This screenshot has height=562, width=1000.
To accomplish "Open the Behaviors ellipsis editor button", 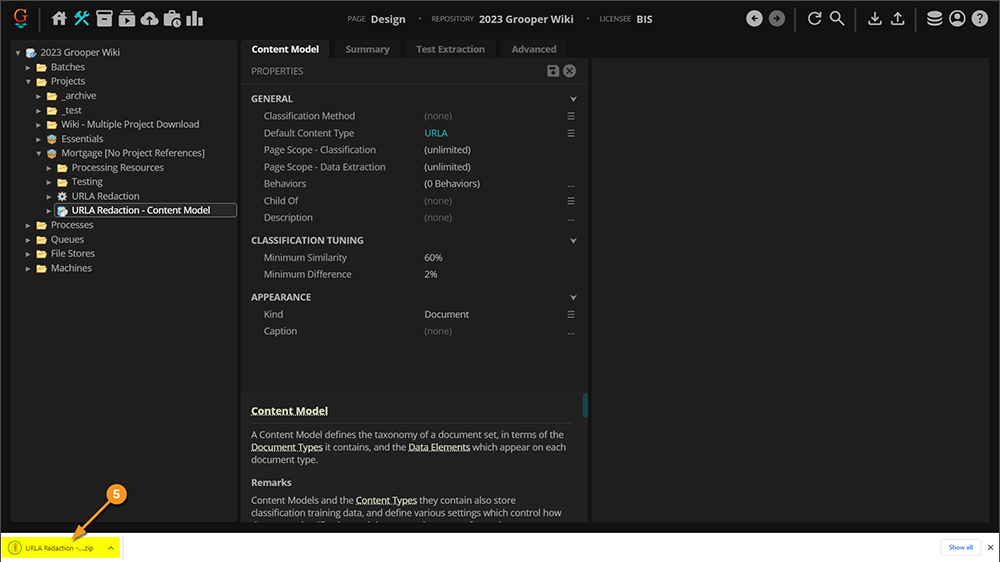I will (571, 184).
